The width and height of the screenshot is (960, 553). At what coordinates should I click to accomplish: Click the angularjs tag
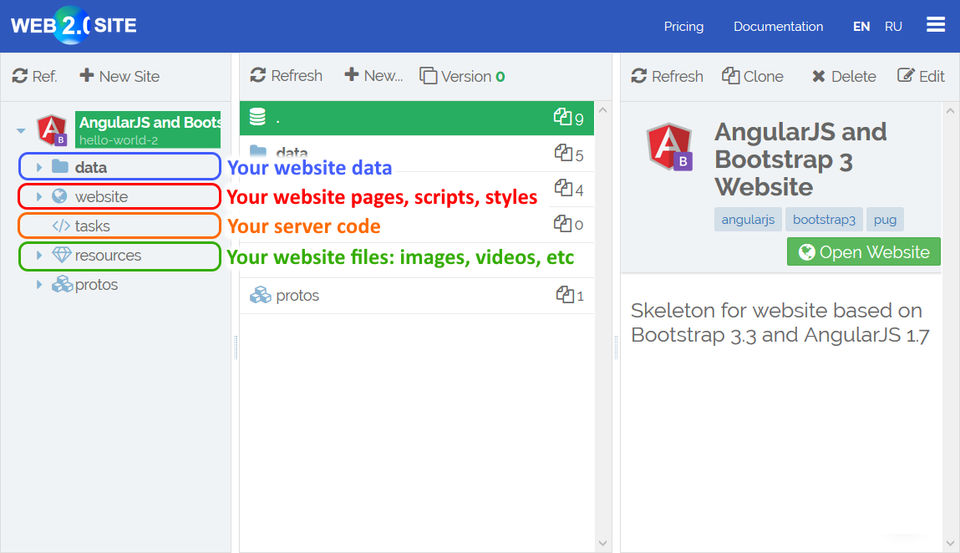click(x=748, y=219)
